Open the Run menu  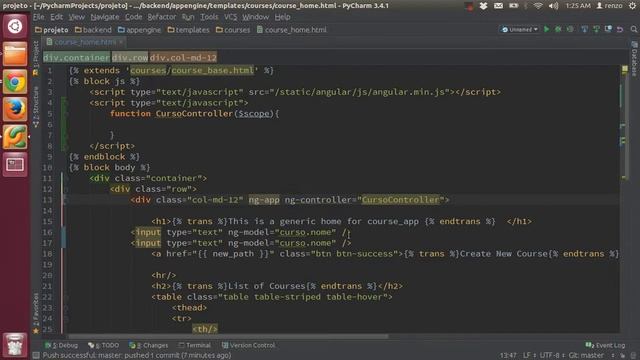pyautogui.click(x=188, y=17)
